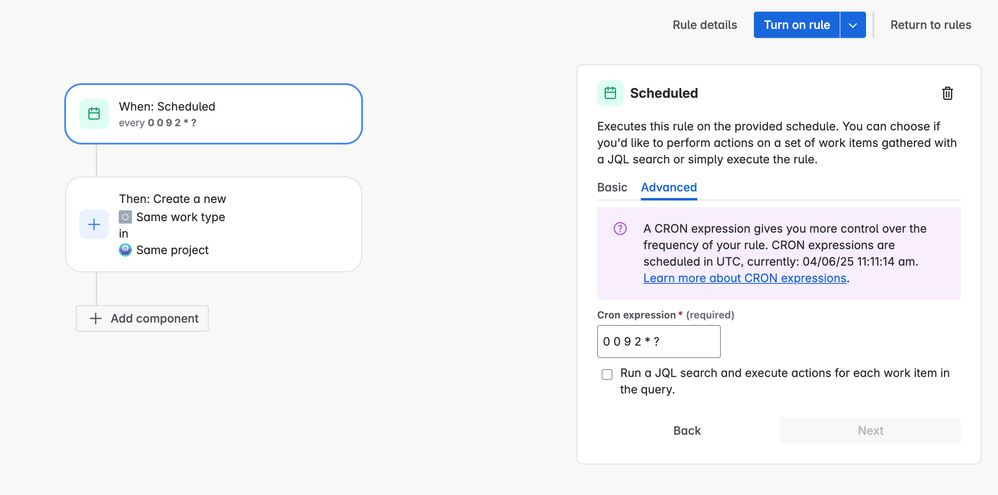This screenshot has width=998, height=495.
Task: Click the Same project avatar icon
Action: [125, 250]
